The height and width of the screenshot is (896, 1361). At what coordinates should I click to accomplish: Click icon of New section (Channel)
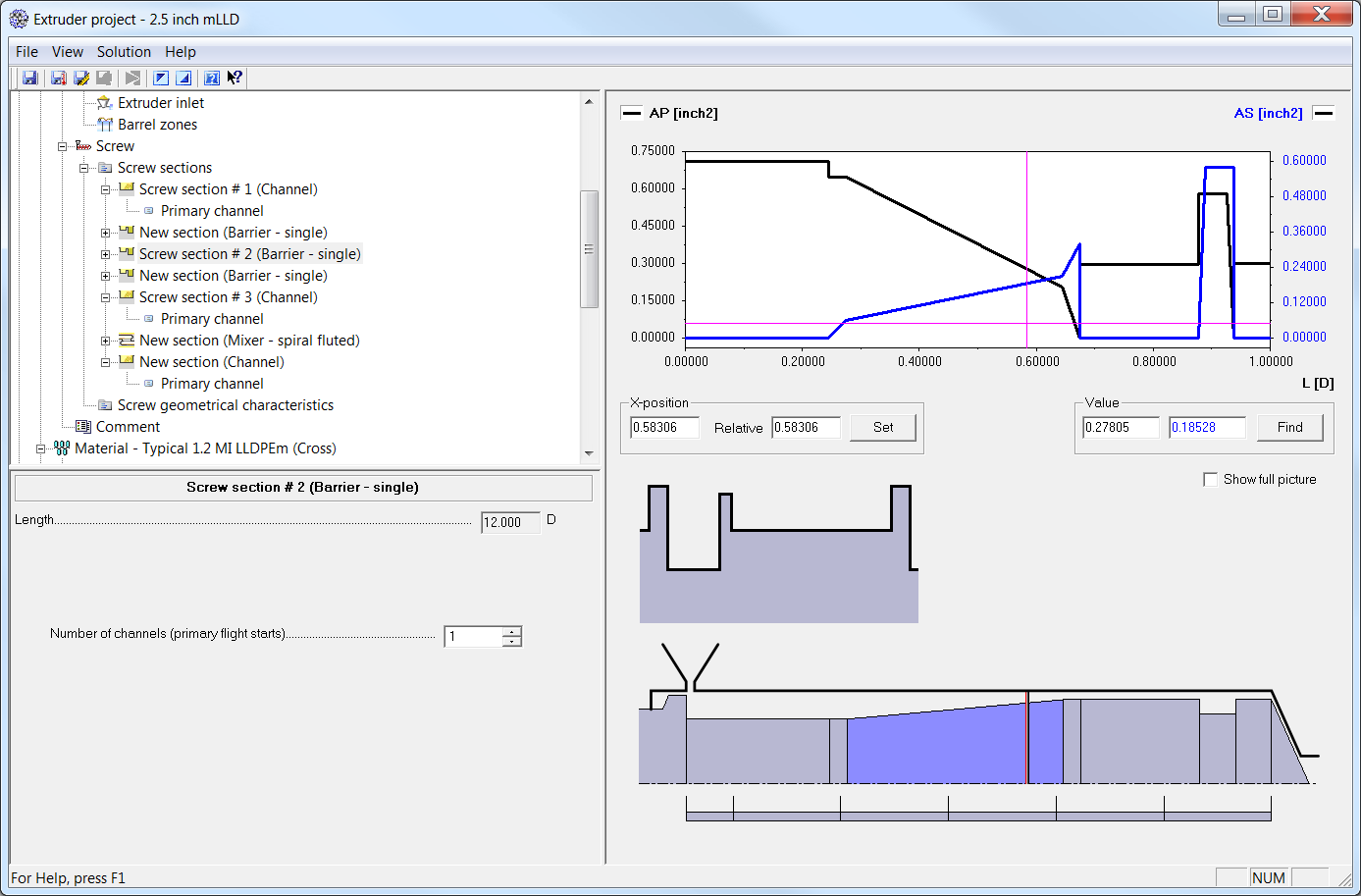click(127, 361)
